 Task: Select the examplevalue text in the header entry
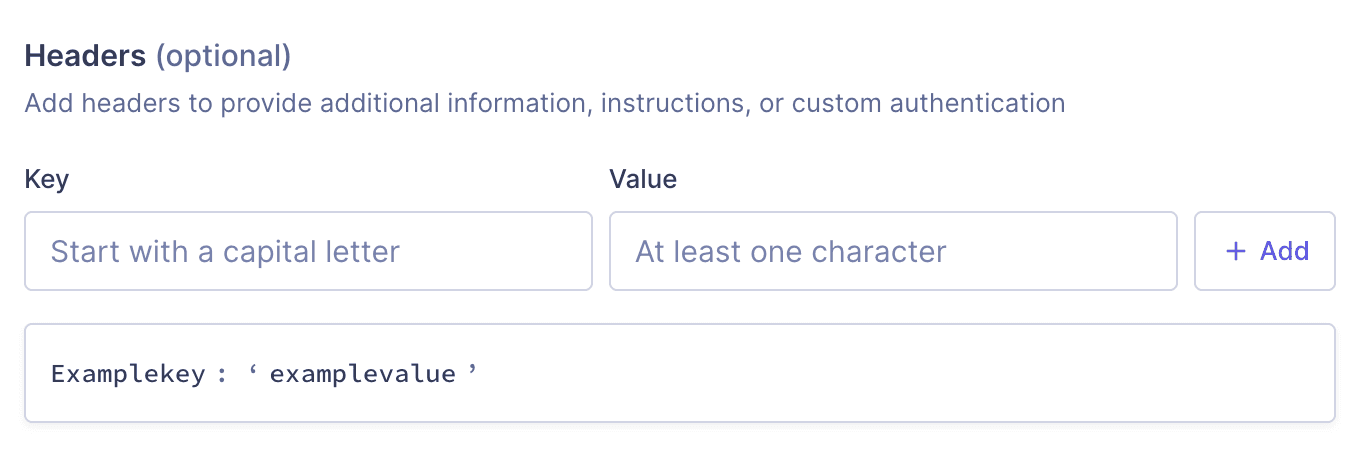click(x=362, y=374)
